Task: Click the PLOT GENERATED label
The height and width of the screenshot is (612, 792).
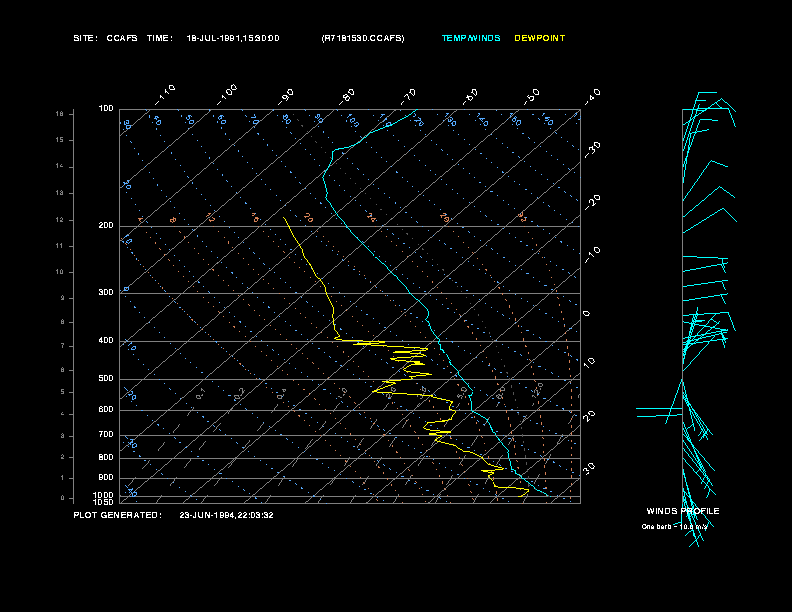Action: 118,516
